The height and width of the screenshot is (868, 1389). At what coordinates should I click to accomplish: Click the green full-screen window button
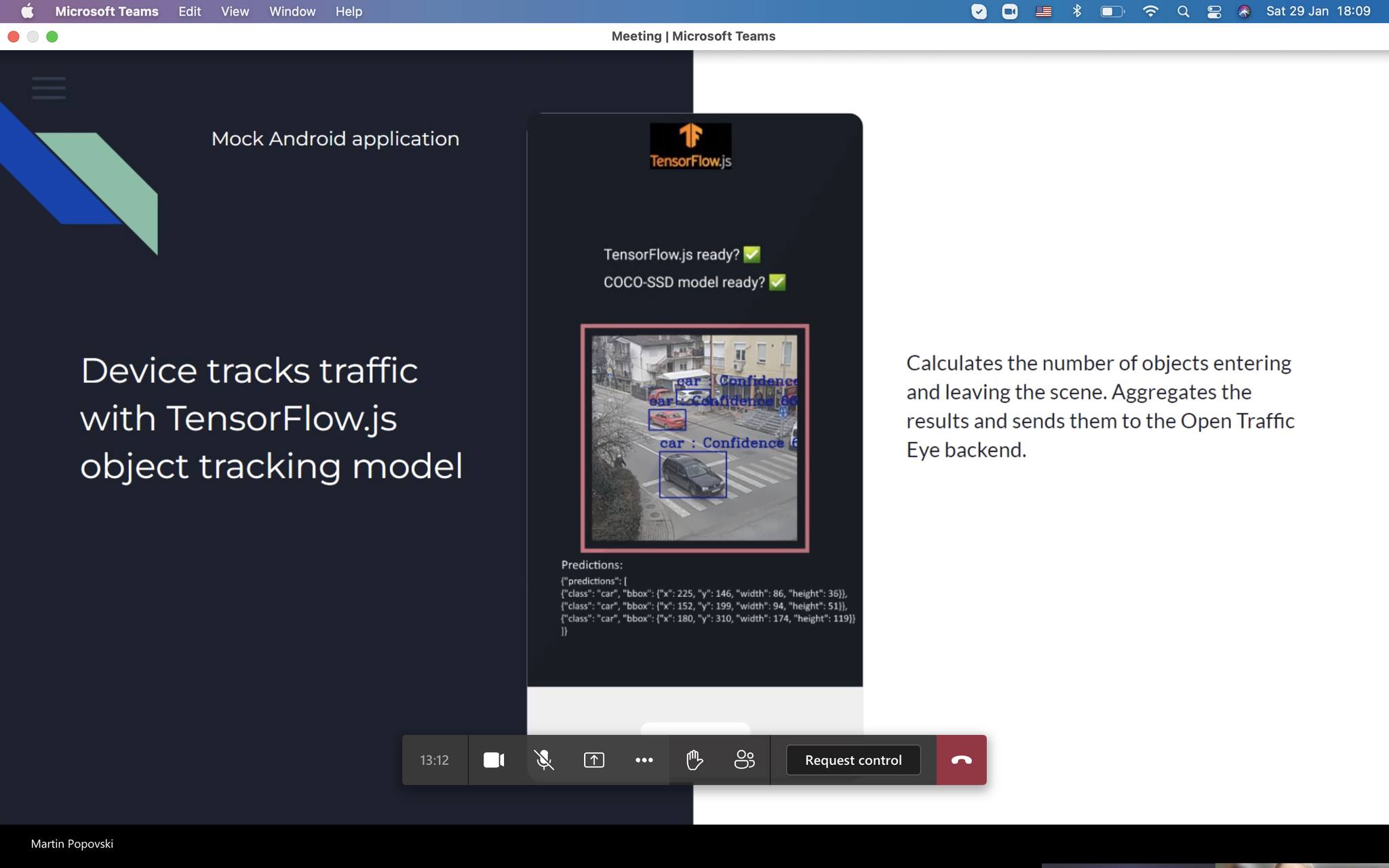52,37
